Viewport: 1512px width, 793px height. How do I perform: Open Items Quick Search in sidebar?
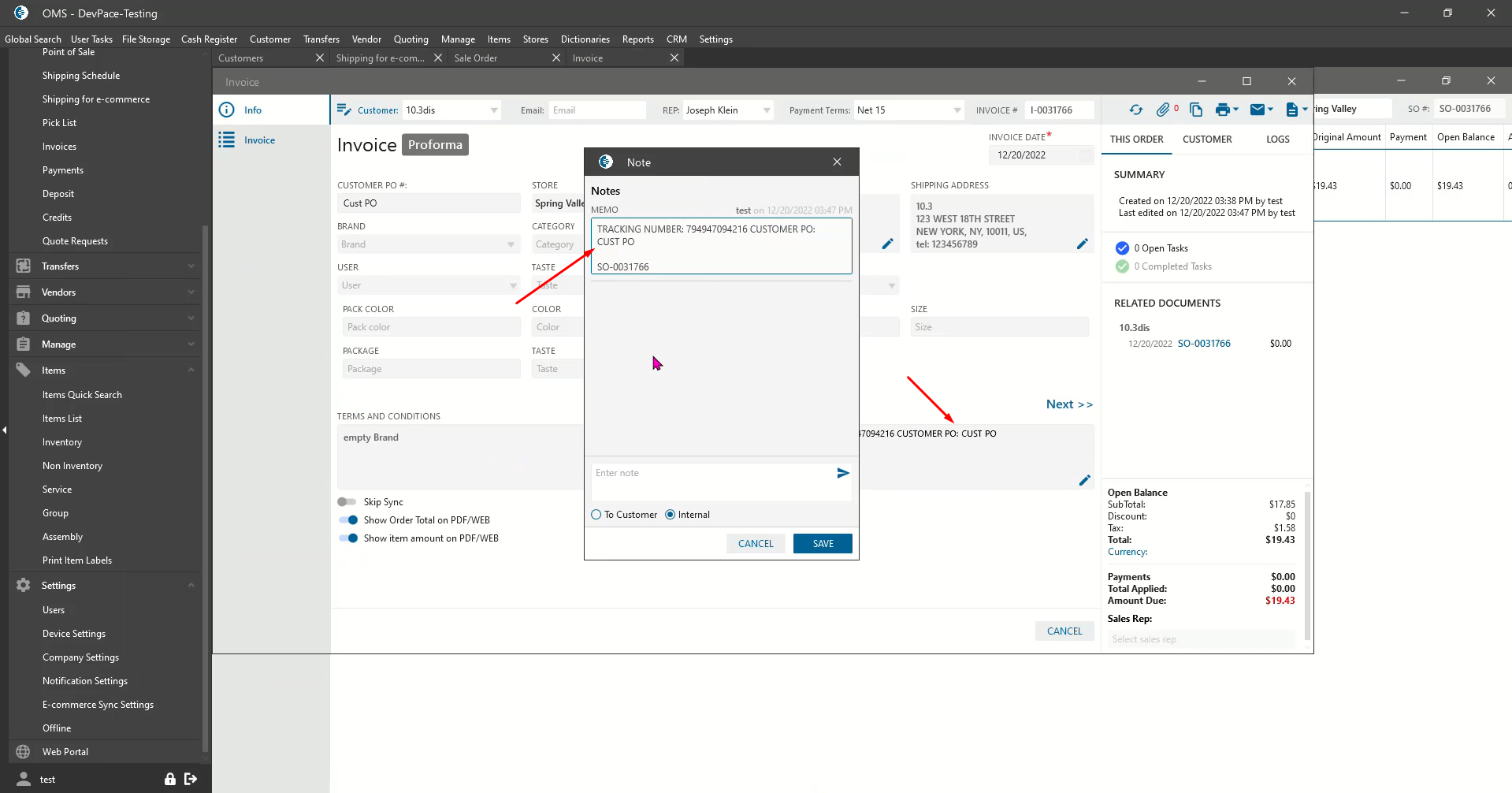coord(82,395)
